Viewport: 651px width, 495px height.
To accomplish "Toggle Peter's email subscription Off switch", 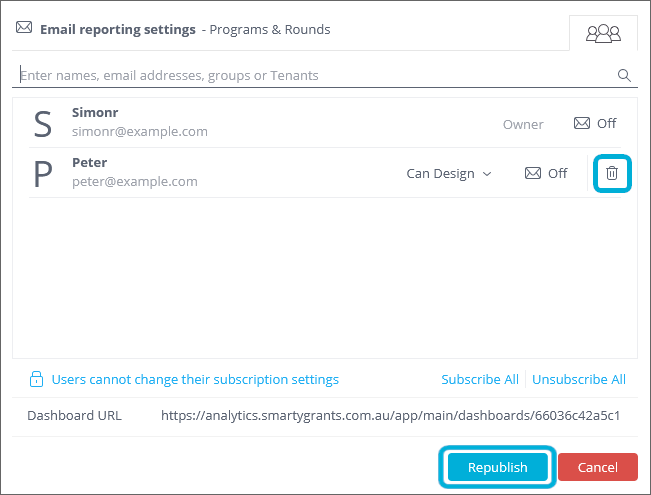I will [546, 173].
